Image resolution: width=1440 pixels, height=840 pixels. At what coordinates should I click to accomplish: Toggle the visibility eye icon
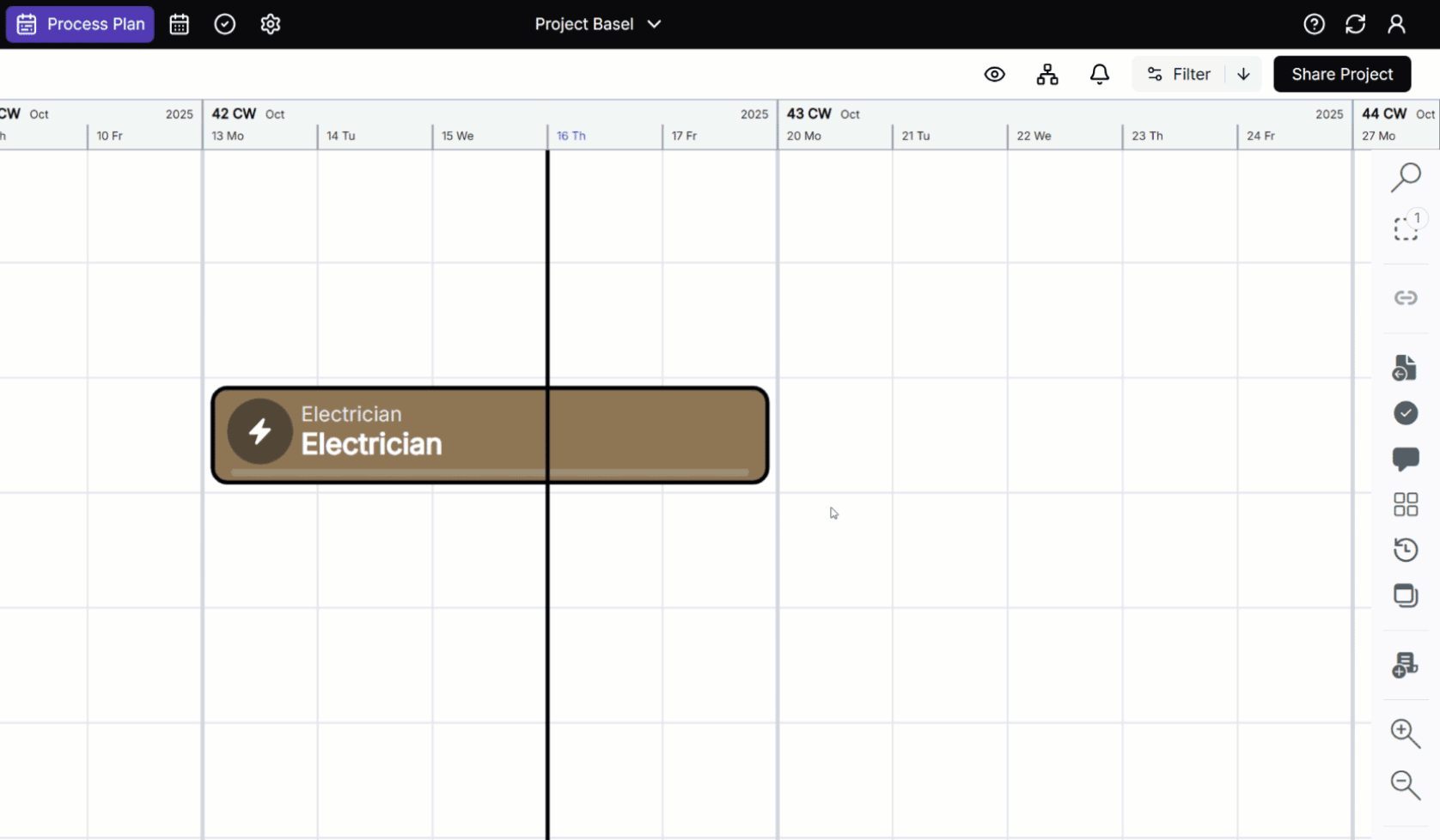(994, 74)
